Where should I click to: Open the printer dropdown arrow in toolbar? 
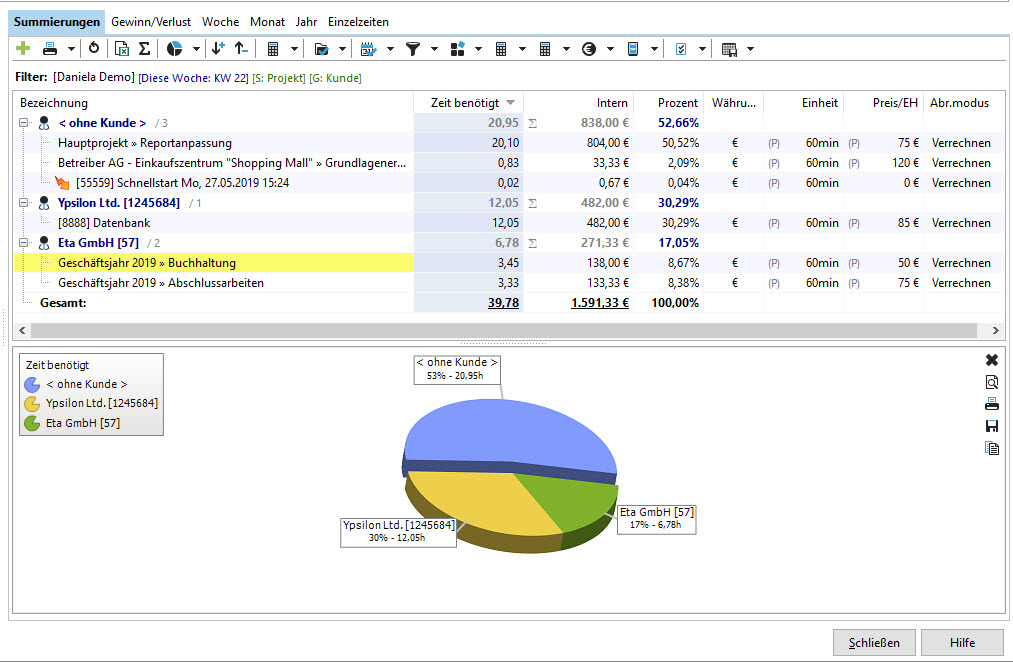click(71, 49)
